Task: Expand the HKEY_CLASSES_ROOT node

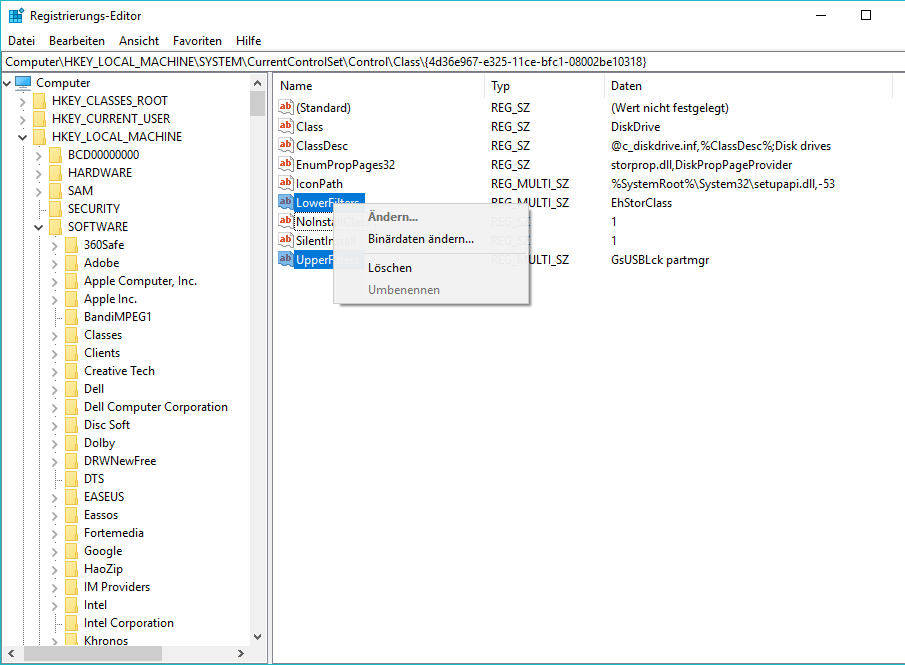Action: click(22, 101)
